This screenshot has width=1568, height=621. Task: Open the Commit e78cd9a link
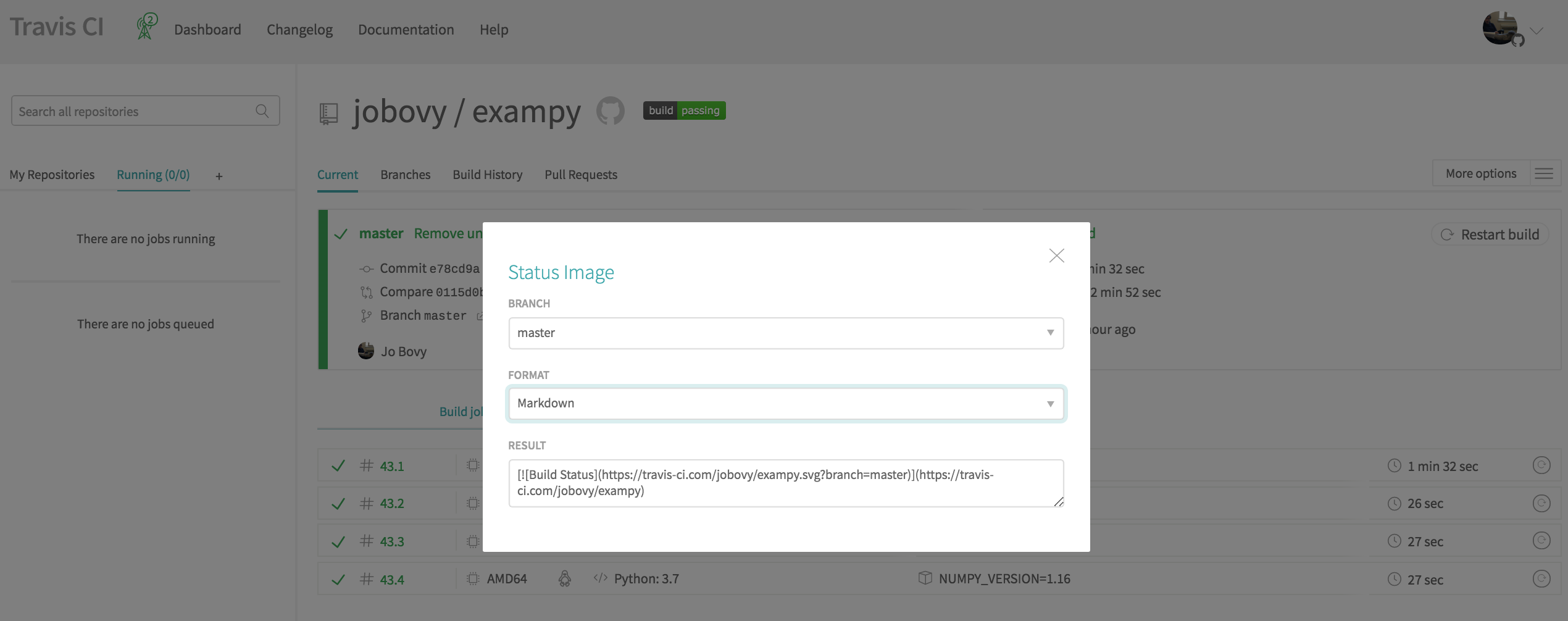[430, 269]
